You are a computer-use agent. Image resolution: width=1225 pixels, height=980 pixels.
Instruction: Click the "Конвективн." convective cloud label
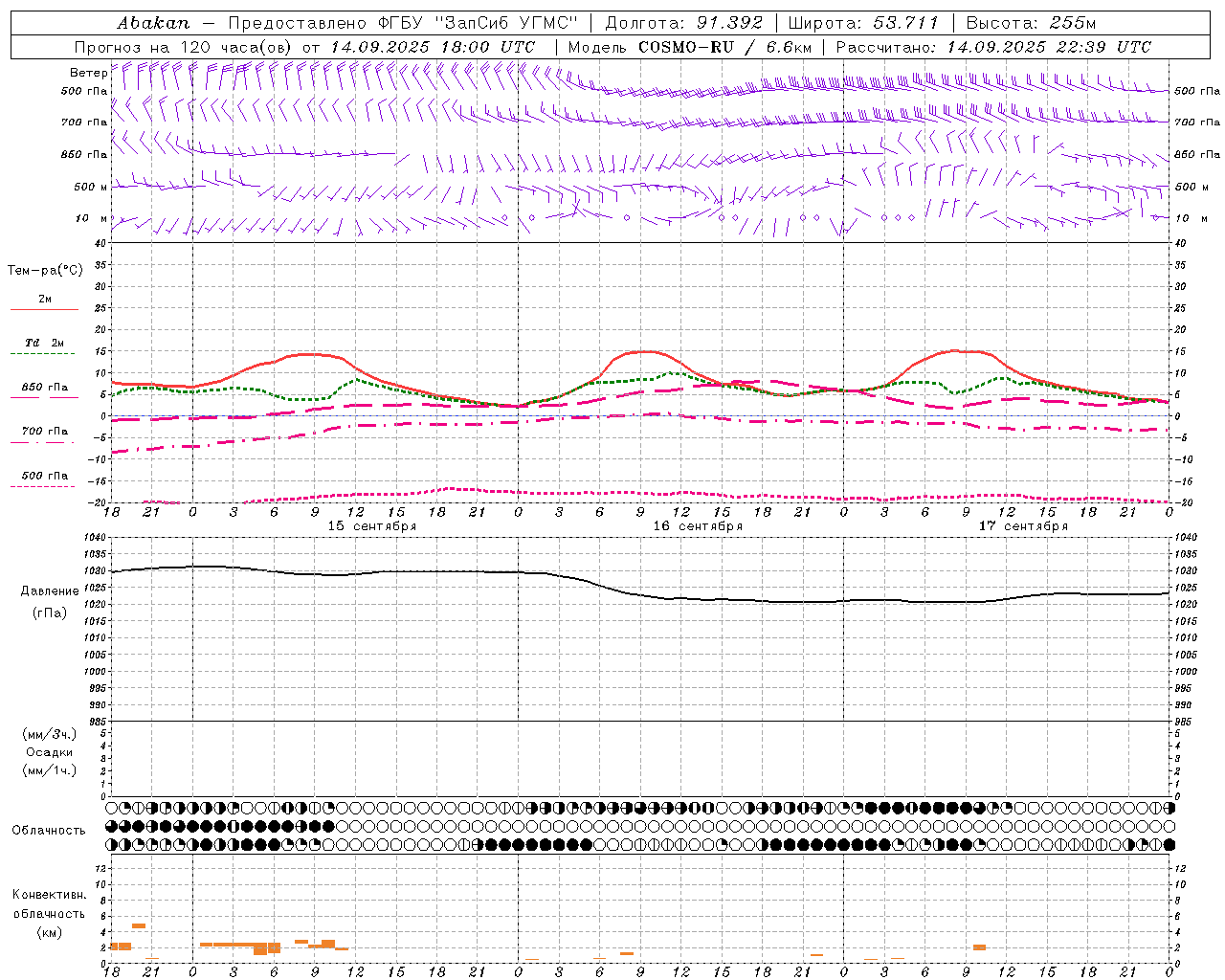click(49, 895)
